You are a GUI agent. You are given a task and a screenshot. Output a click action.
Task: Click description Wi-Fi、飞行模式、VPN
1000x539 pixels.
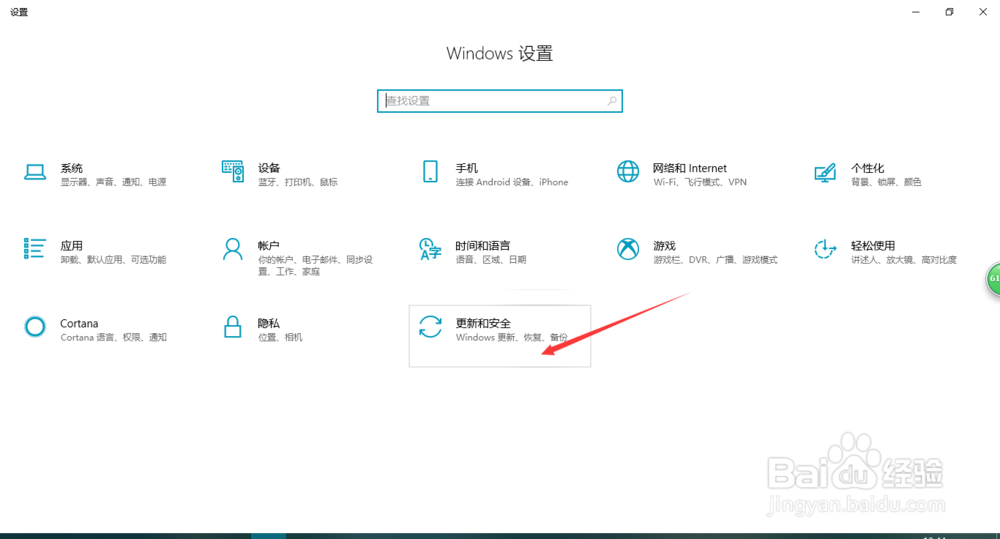700,182
